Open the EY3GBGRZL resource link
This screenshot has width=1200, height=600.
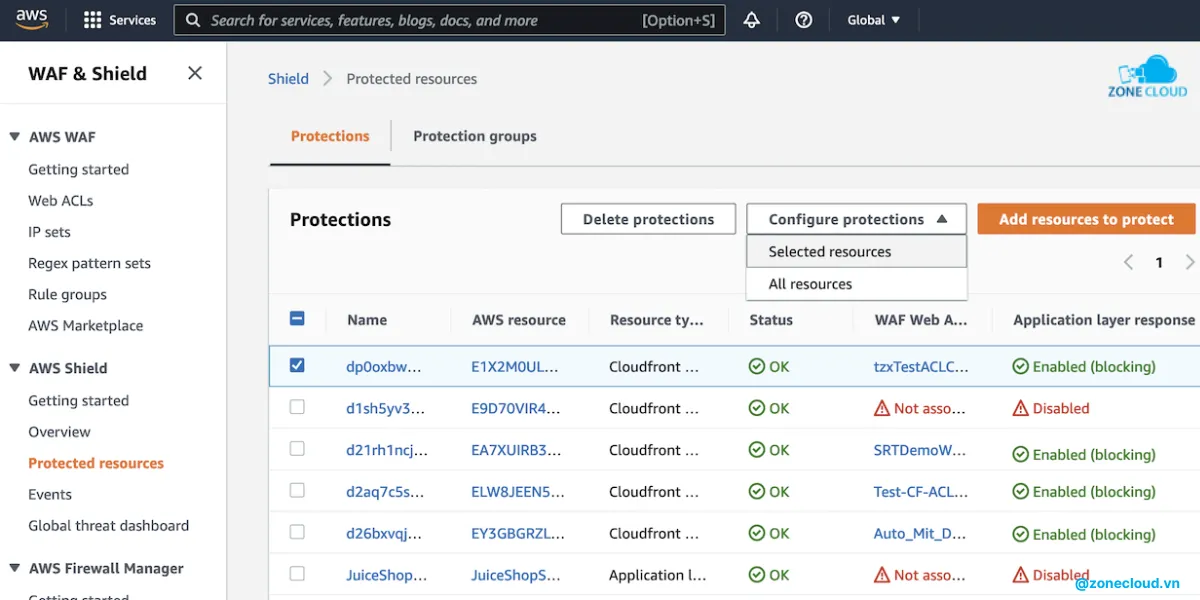coord(516,533)
